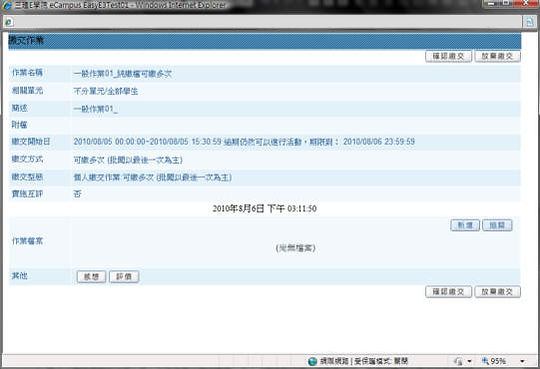Click the magnifier zoom 95% icon in status bar
The width and height of the screenshot is (540, 369).
pyautogui.click(x=485, y=361)
